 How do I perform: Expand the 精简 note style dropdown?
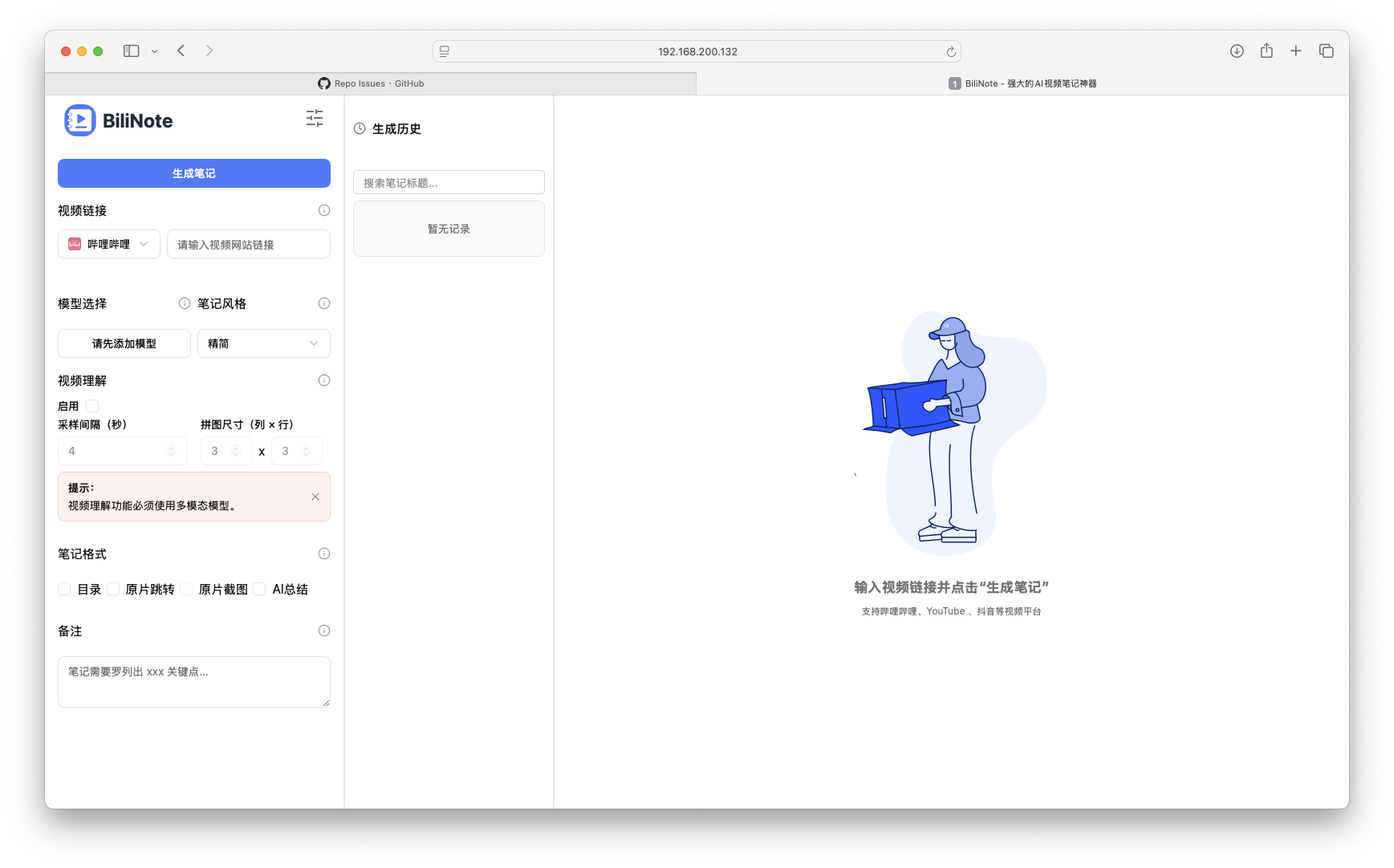263,343
